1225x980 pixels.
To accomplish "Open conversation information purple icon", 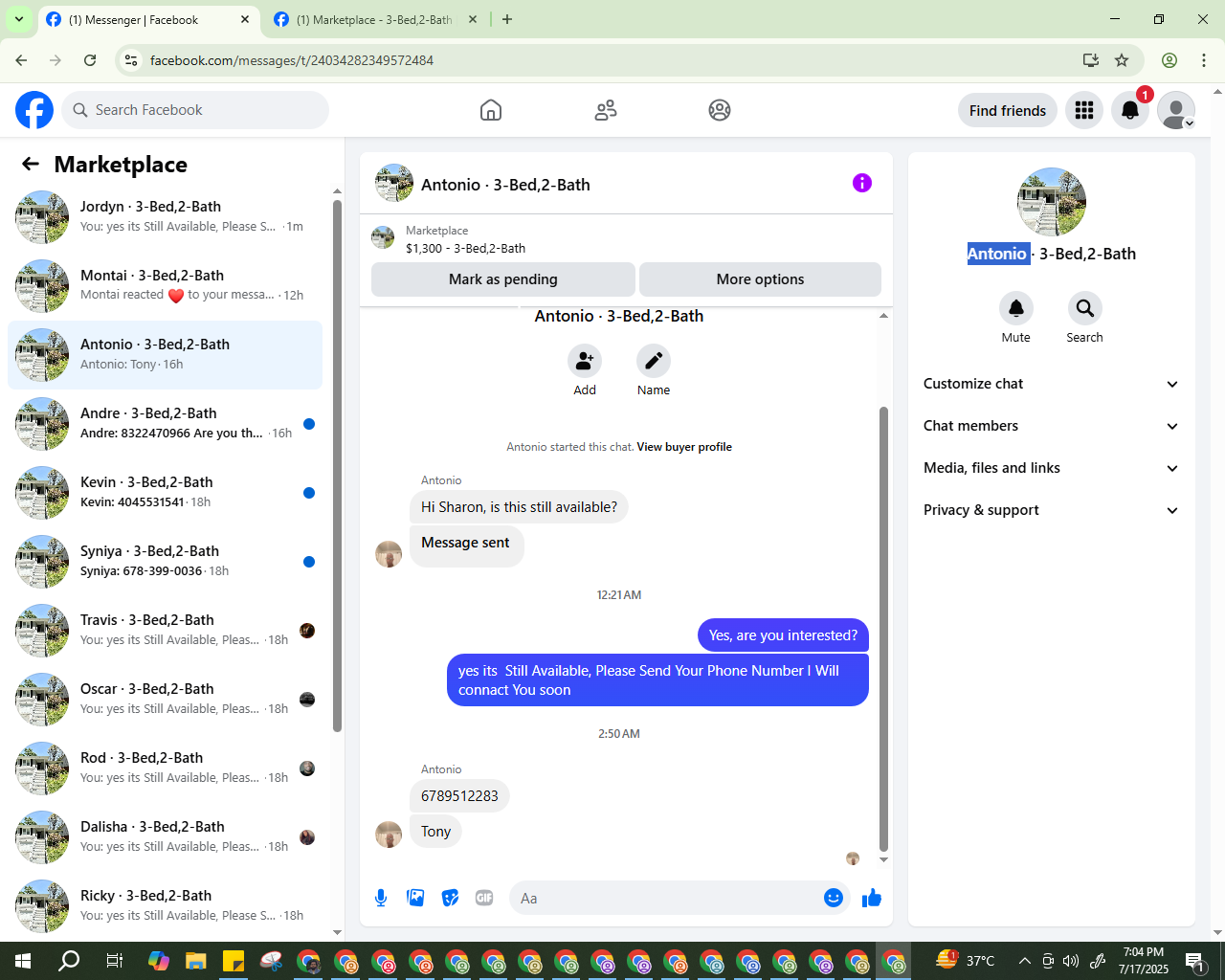I will point(862,183).
